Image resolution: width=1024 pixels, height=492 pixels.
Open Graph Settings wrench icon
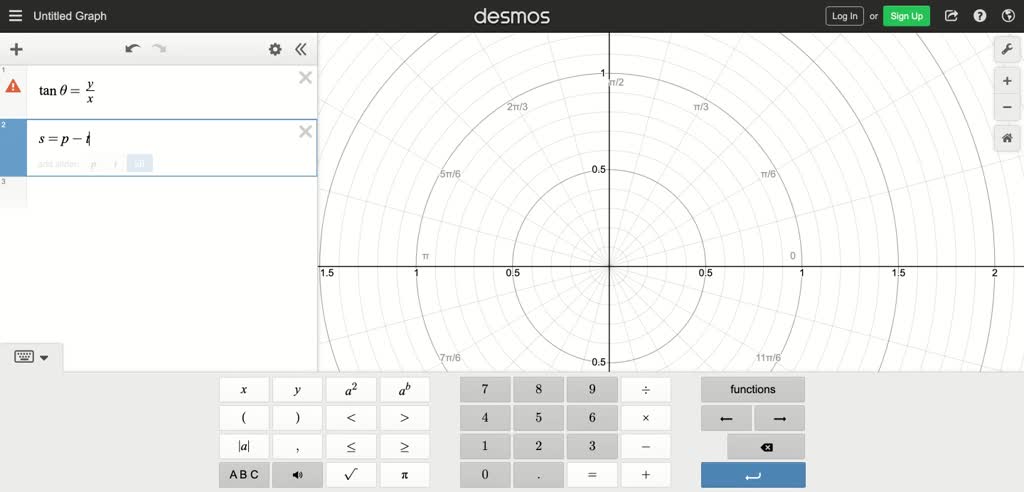[1007, 49]
